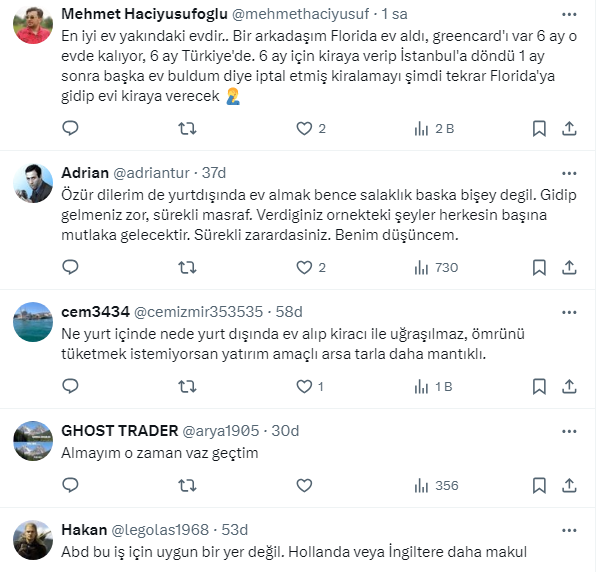The image size is (607, 572).
Task: Like cem3434's tweet
Action: 304,386
